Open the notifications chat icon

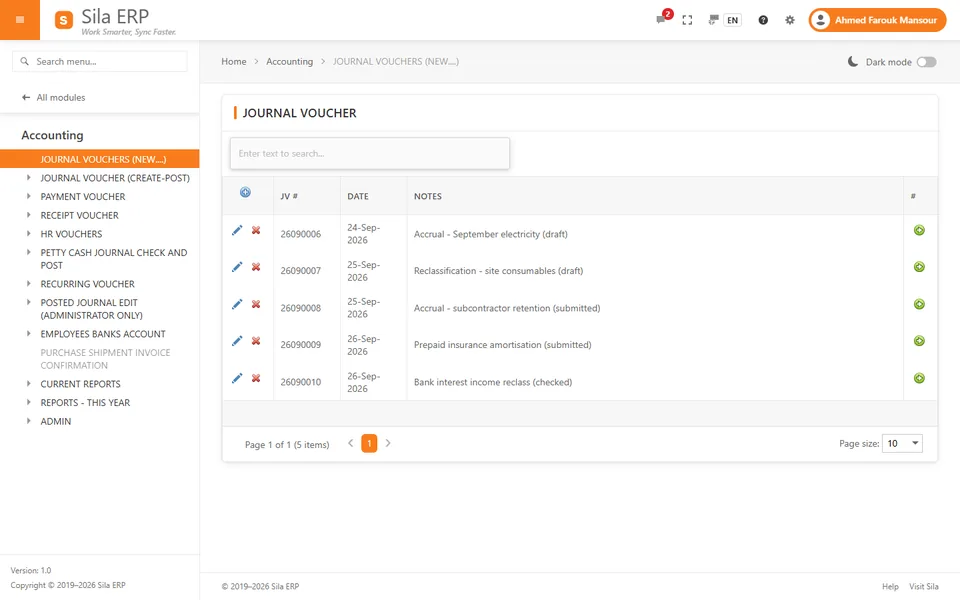click(x=661, y=20)
